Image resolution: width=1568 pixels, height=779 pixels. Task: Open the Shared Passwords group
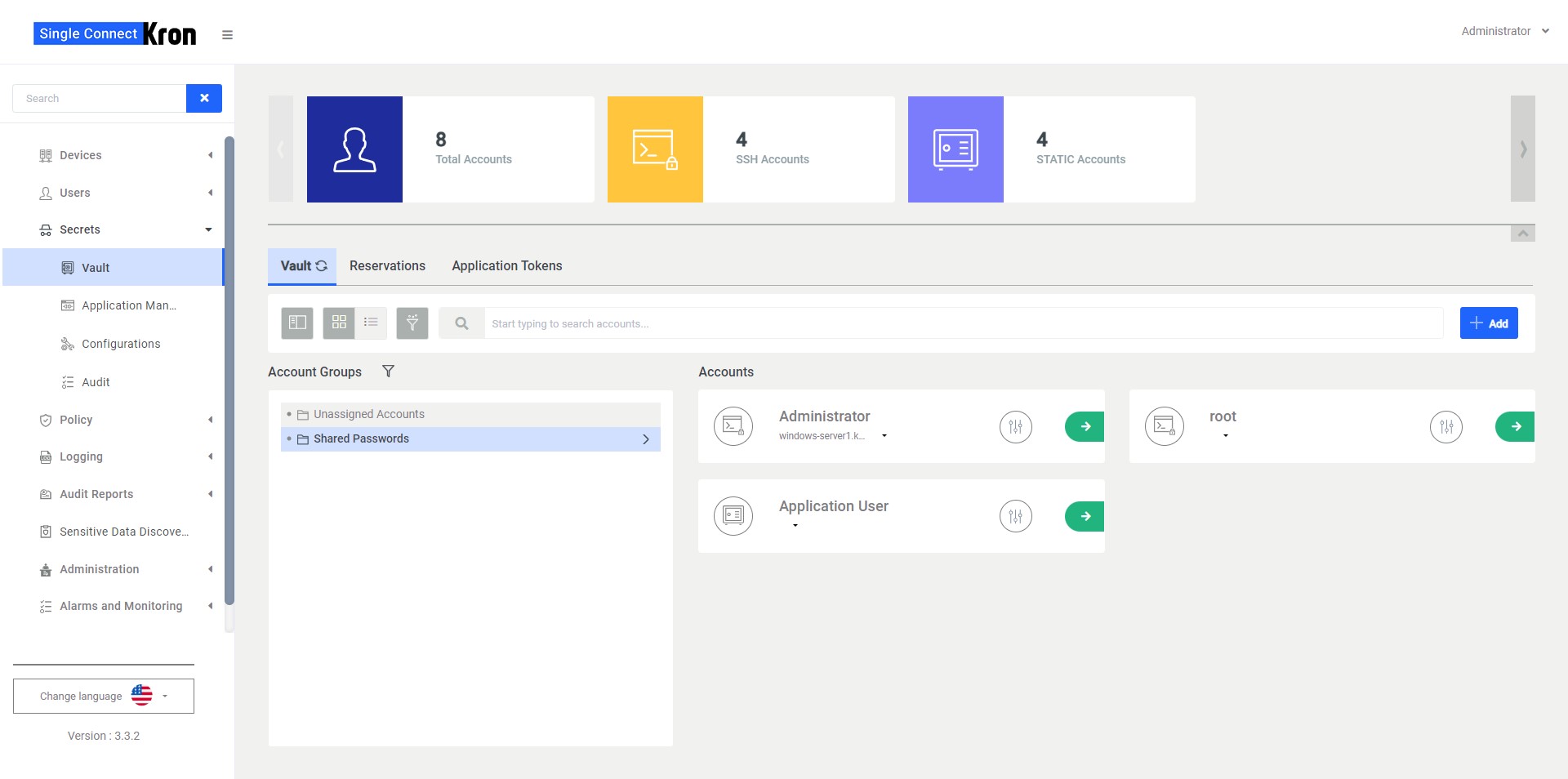pyautogui.click(x=362, y=438)
